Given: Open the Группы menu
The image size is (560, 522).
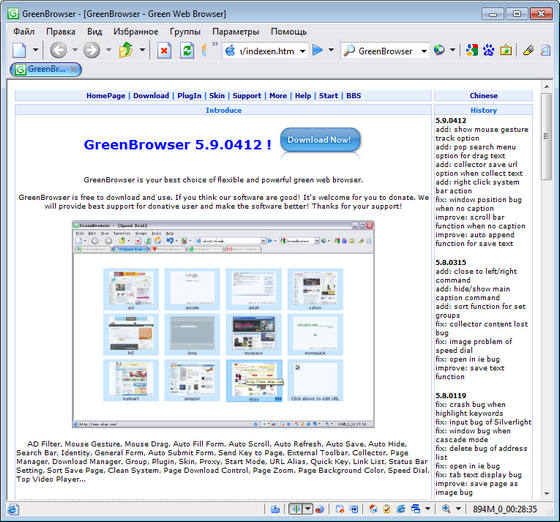Looking at the screenshot, I should pos(185,31).
